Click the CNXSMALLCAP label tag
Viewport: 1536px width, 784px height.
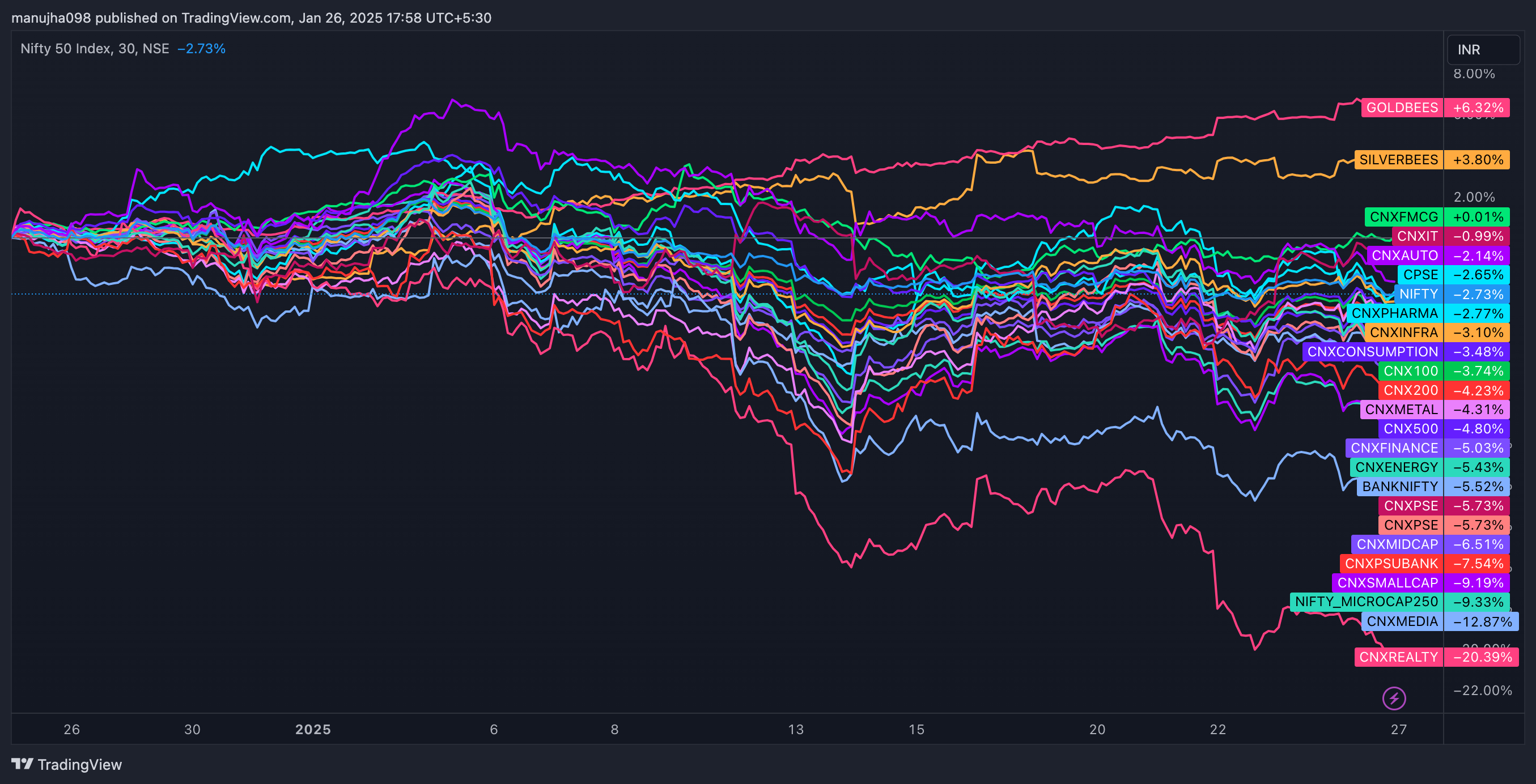tap(1388, 583)
